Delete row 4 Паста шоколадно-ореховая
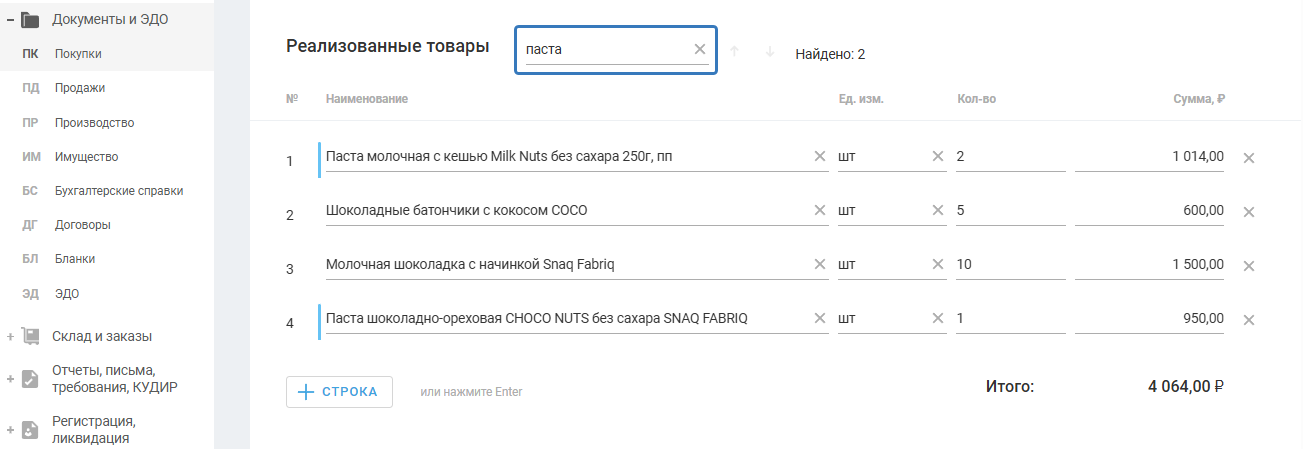 tap(1248, 320)
